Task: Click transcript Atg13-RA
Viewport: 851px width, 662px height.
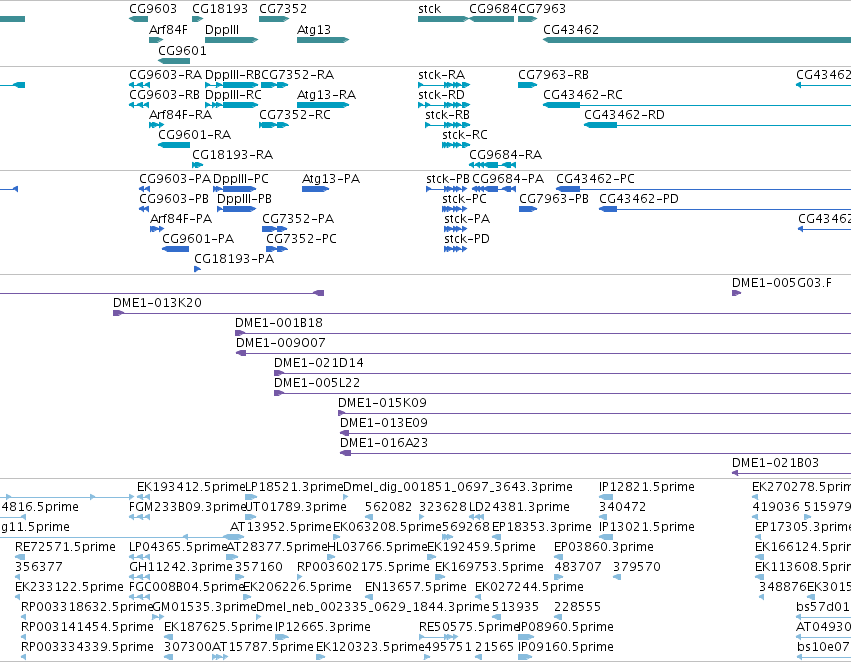Action: coord(323,105)
